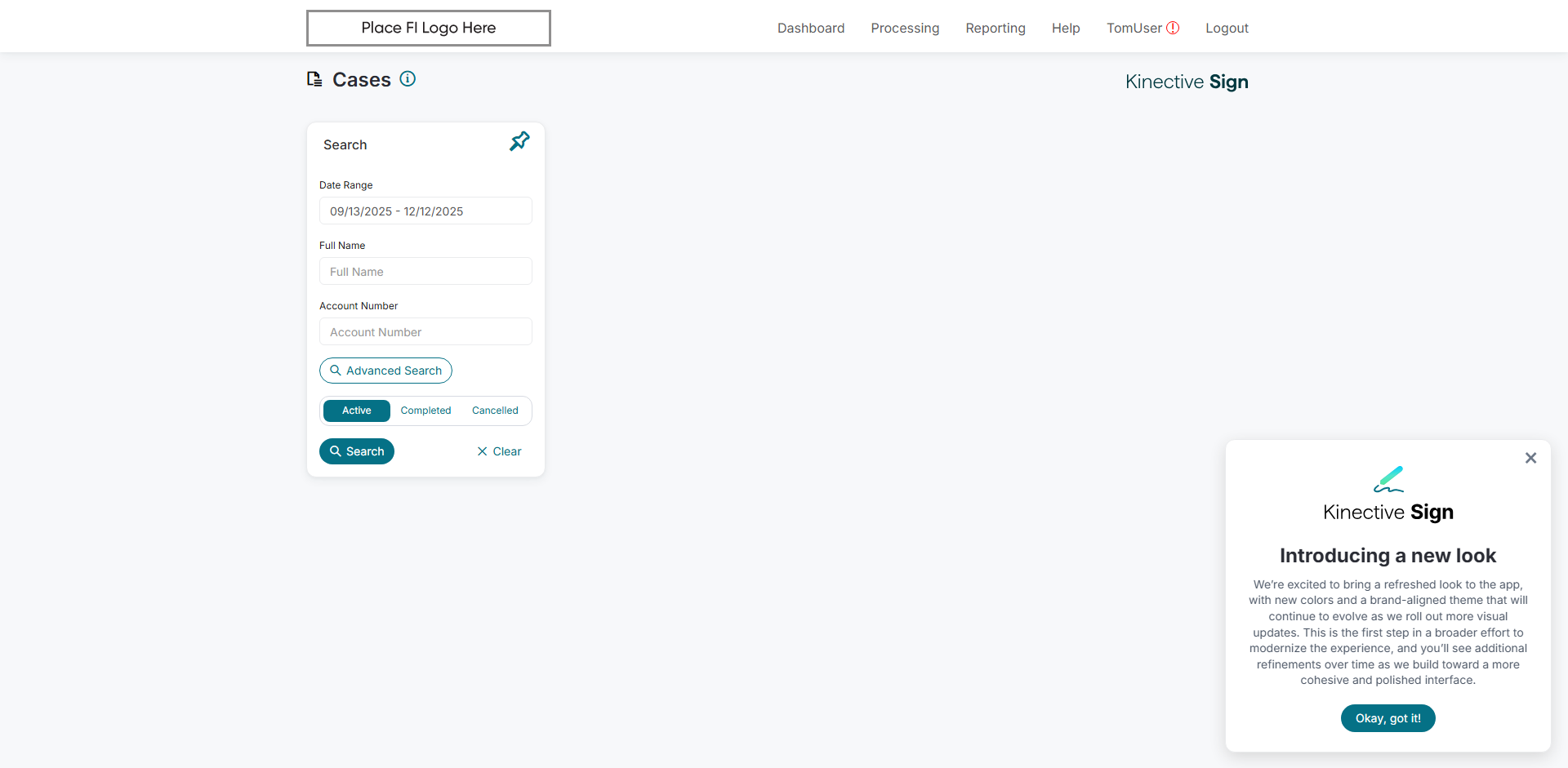The image size is (1568, 768).
Task: Log out using the Logout link
Action: click(x=1227, y=28)
